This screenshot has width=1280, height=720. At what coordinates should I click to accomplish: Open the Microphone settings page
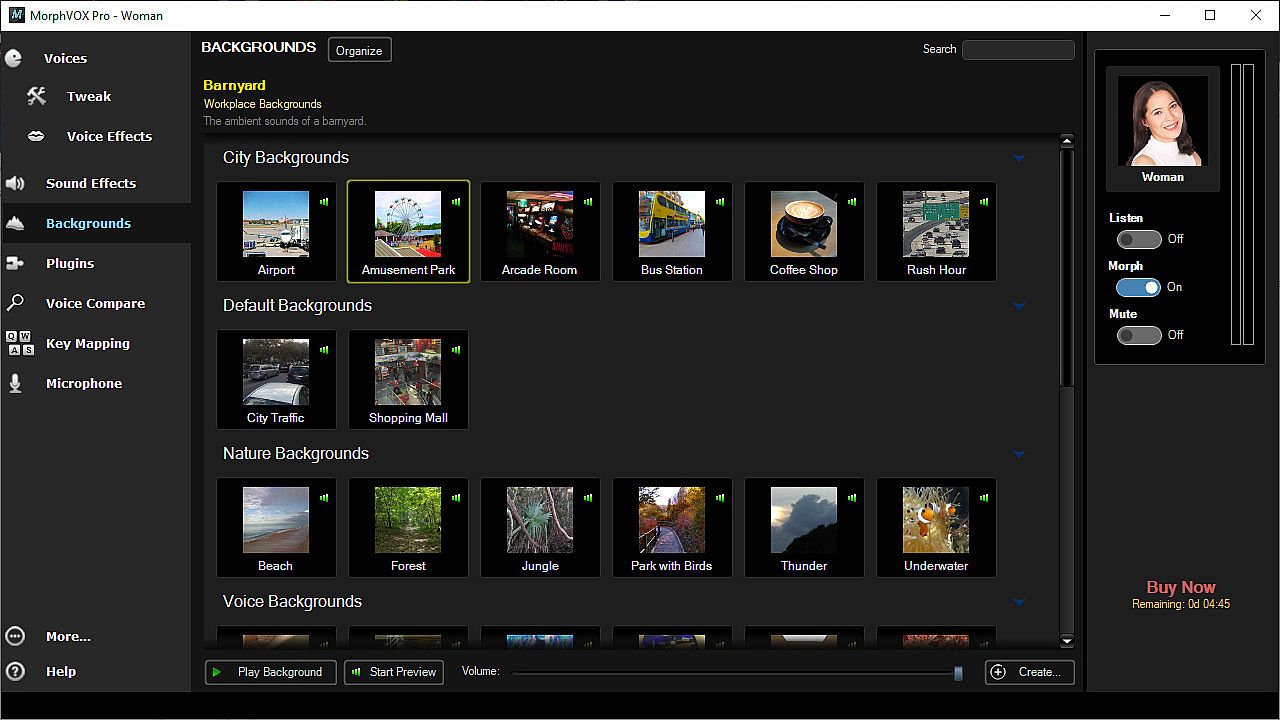[84, 383]
